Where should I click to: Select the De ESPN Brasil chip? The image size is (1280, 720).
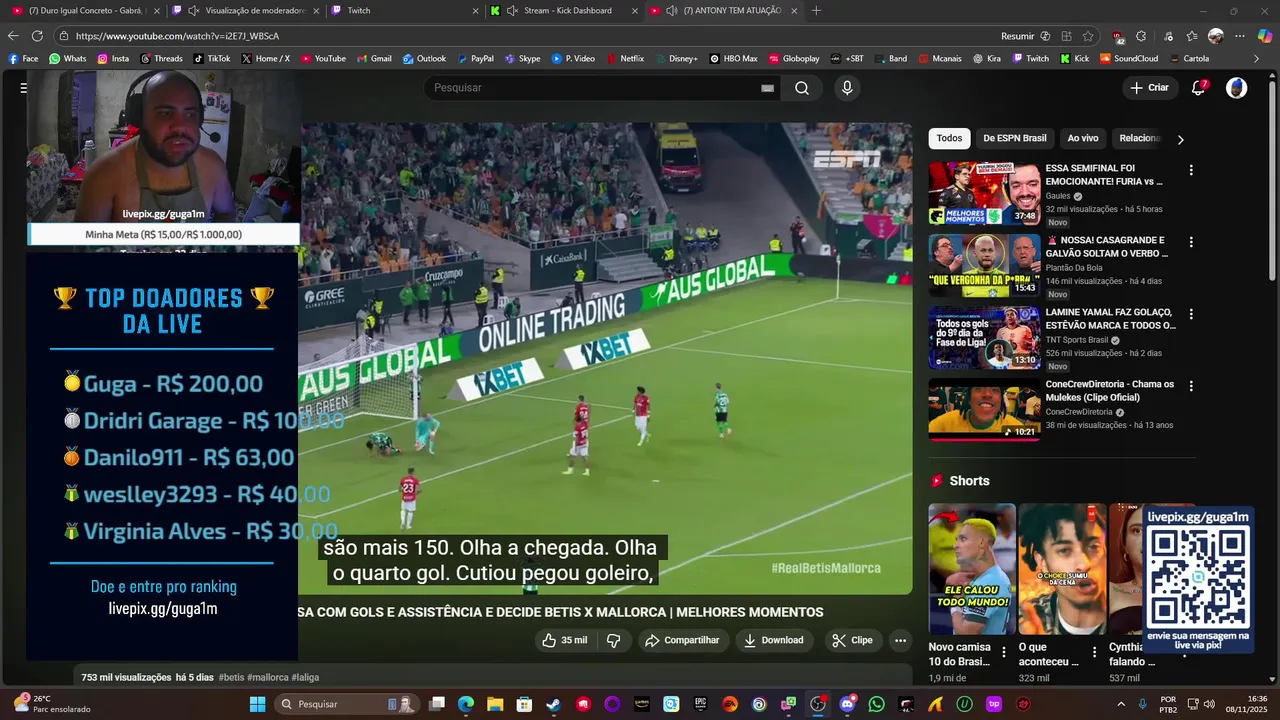[x=1014, y=139]
